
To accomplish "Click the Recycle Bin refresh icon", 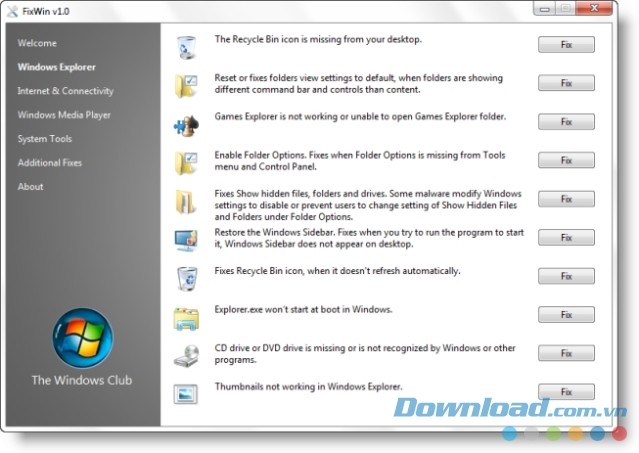I will [187, 279].
